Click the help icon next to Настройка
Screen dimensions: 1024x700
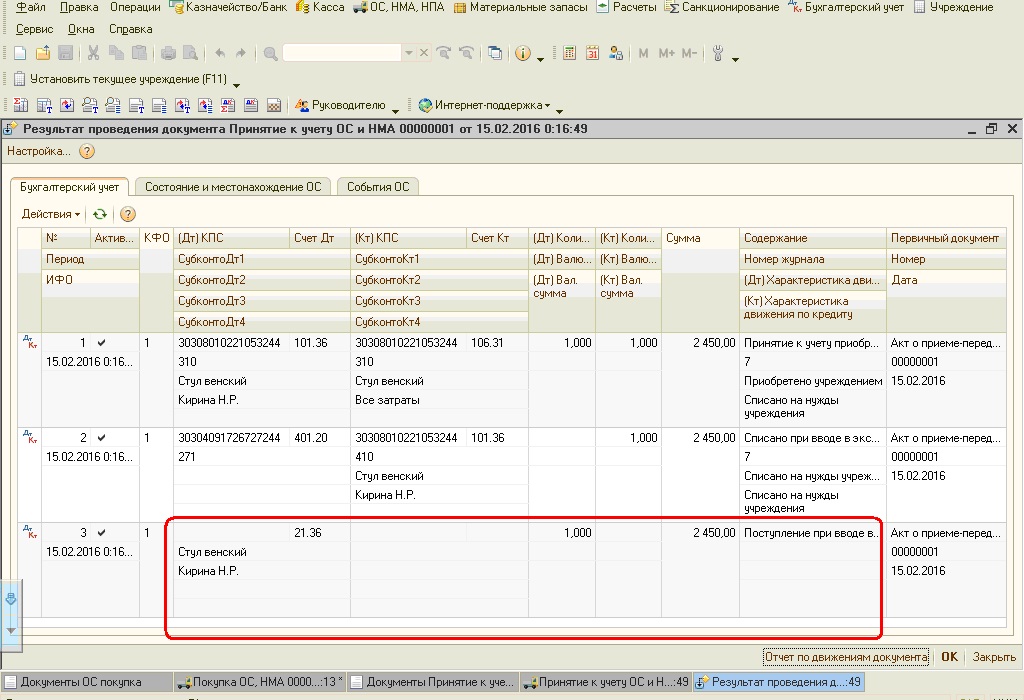tap(86, 152)
